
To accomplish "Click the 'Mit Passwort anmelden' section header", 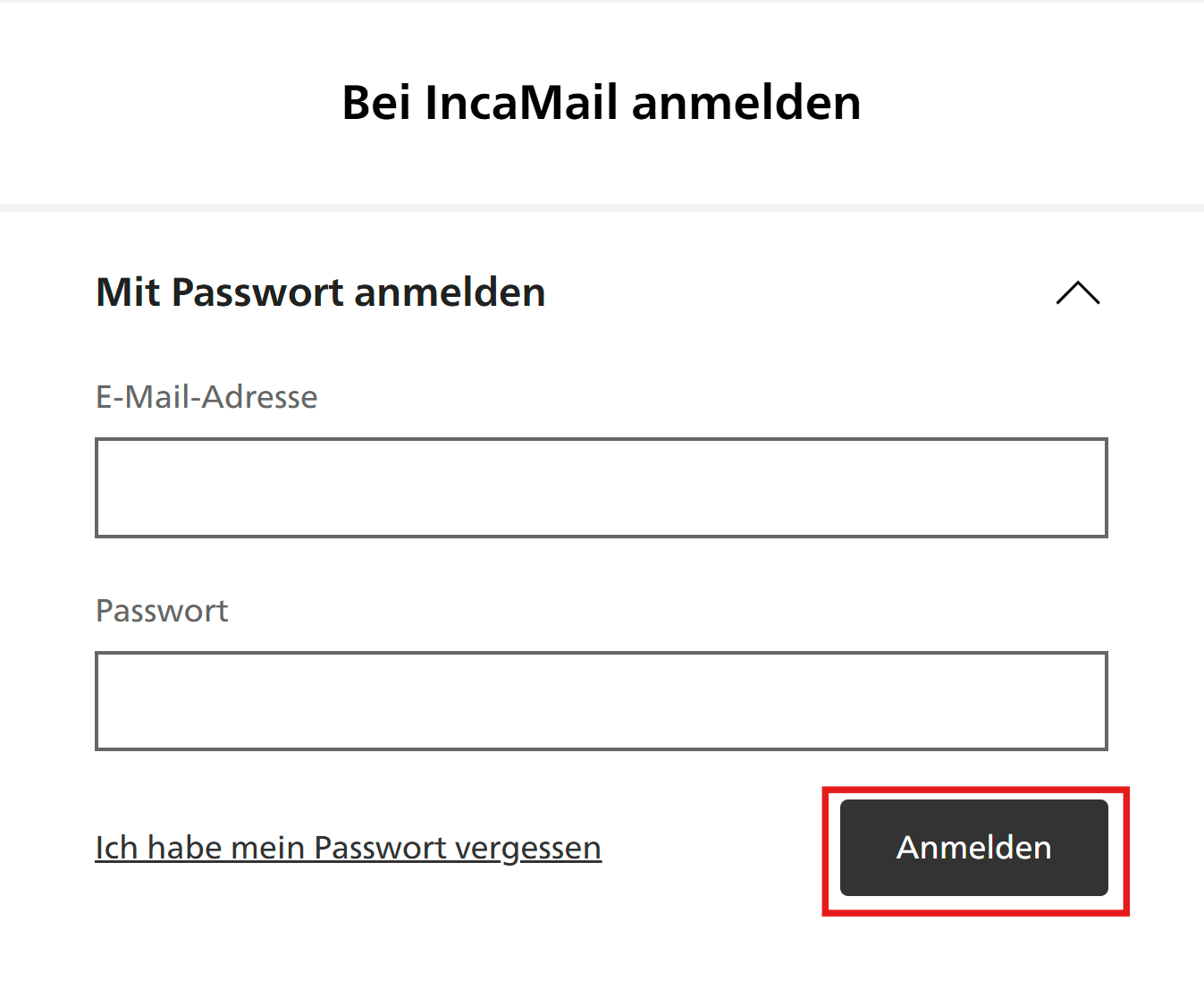I will (320, 292).
